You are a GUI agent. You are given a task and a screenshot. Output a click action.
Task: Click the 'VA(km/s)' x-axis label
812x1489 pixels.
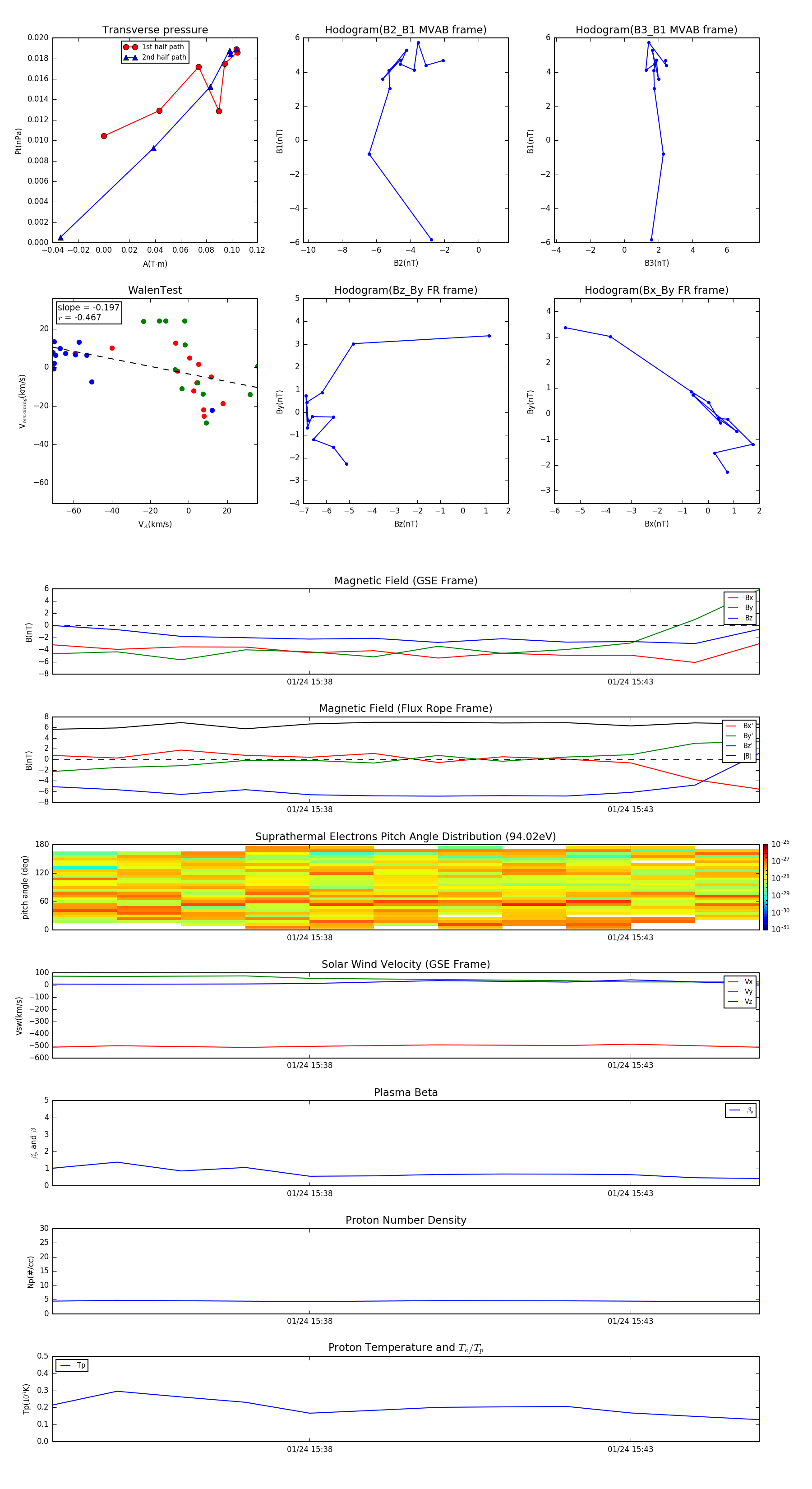click(x=155, y=524)
